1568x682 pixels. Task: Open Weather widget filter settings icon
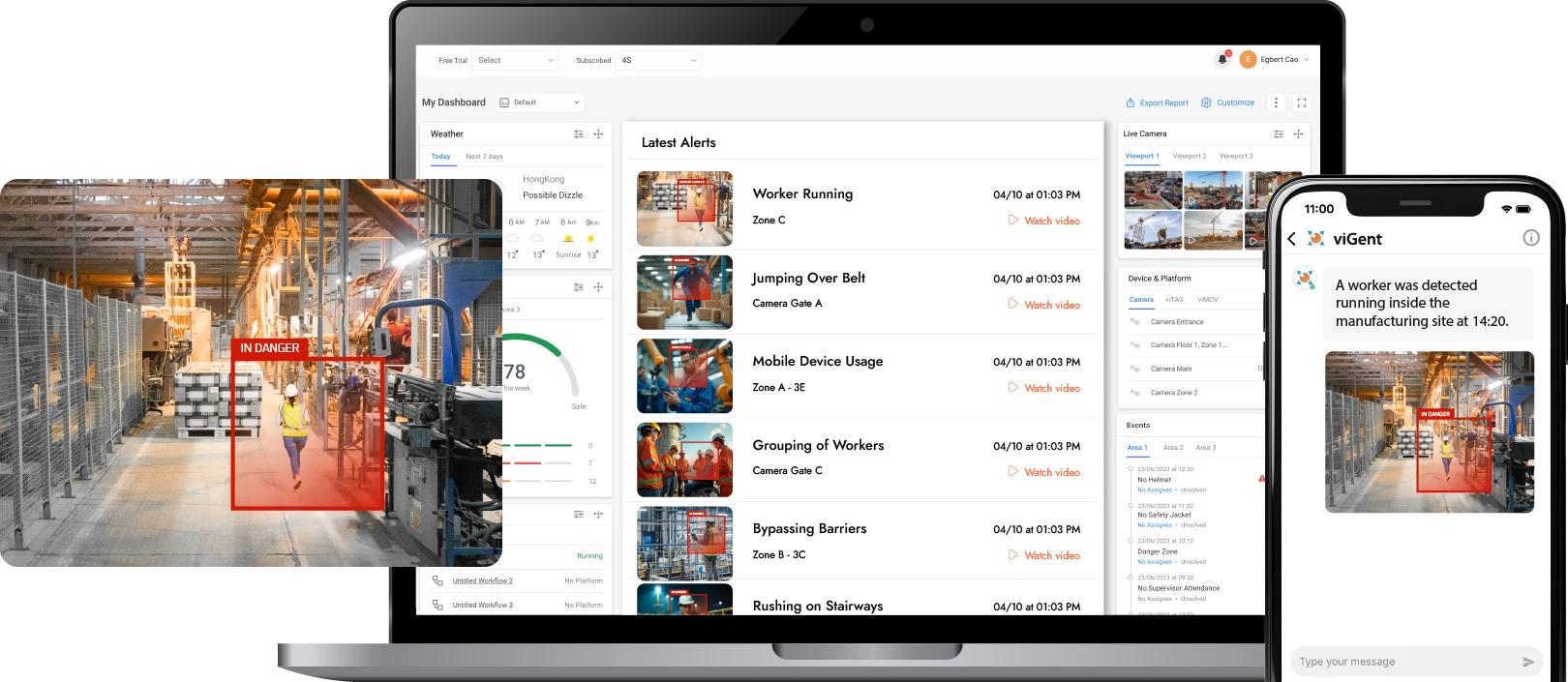(x=579, y=134)
